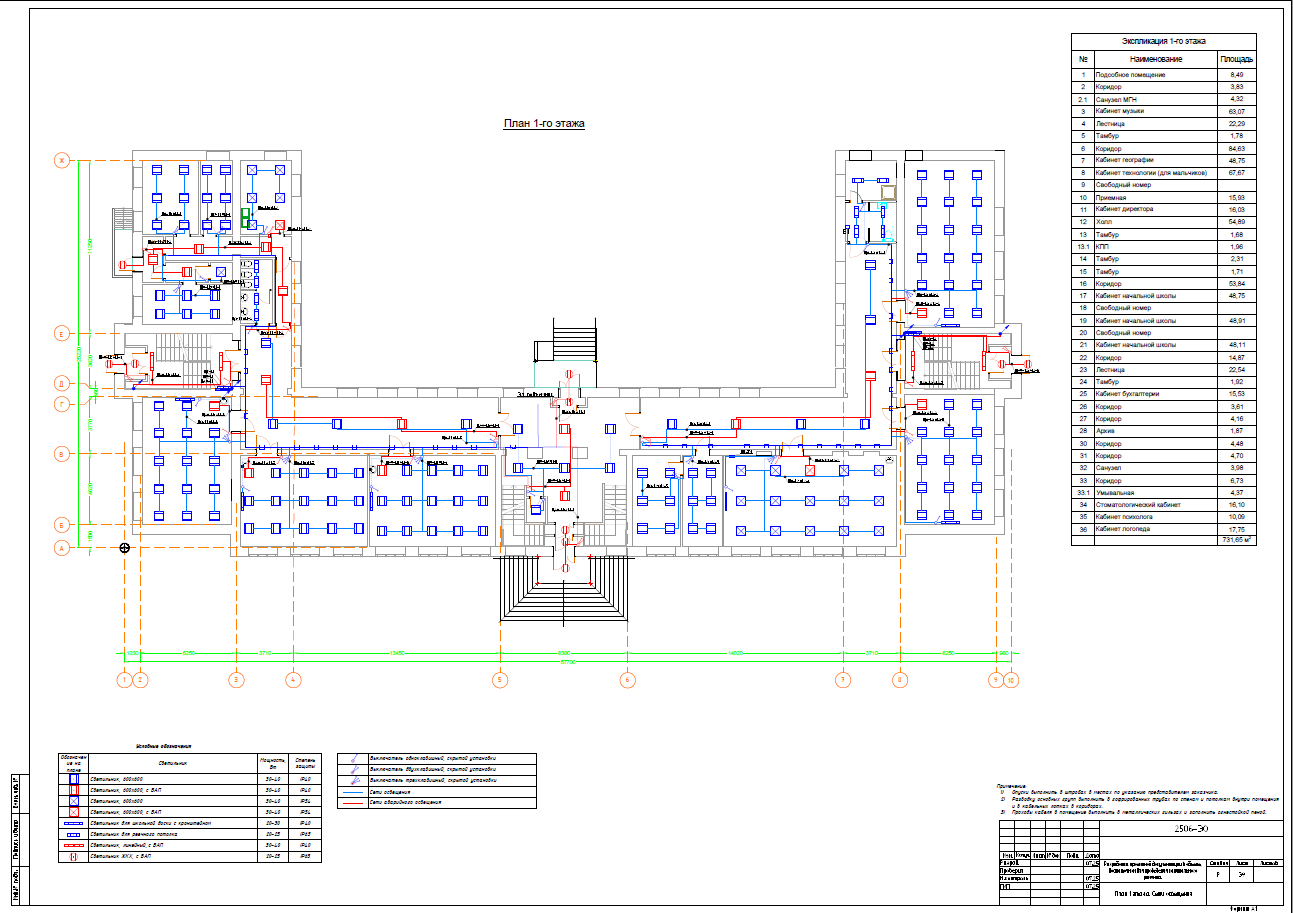Click the axis bubble labeled А
Image resolution: width=1293 pixels, height=913 pixels.
point(60,548)
